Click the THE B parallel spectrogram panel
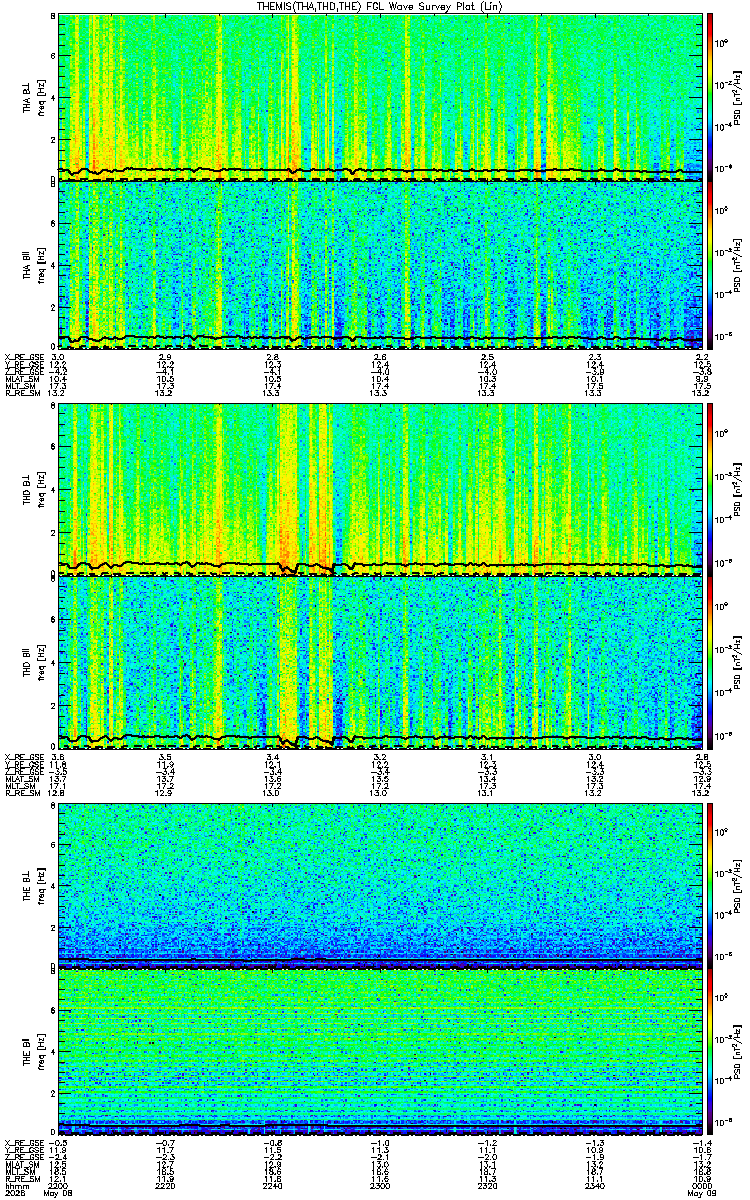The width and height of the screenshot is (750, 1200). coord(380,1052)
